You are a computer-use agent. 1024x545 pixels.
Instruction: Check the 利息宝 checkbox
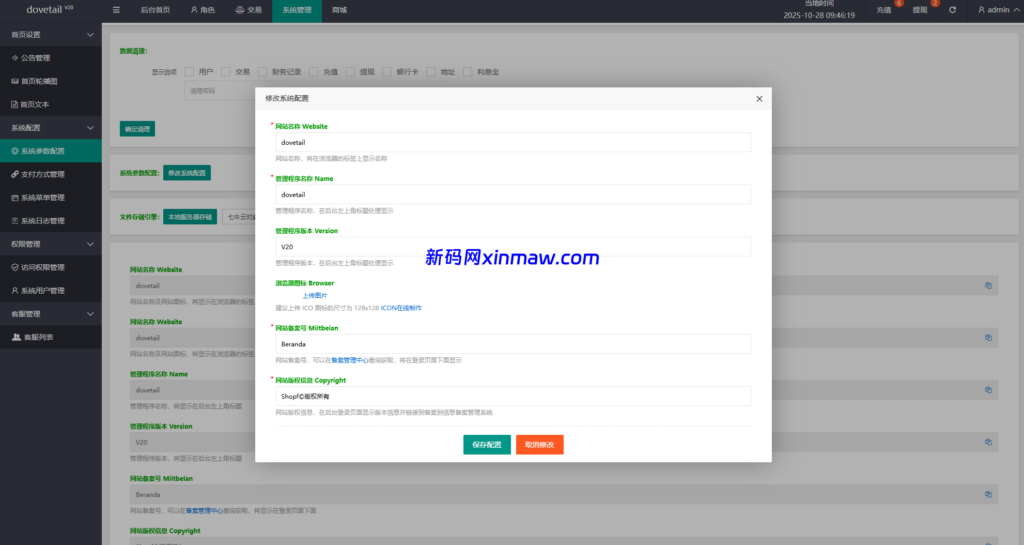point(467,72)
